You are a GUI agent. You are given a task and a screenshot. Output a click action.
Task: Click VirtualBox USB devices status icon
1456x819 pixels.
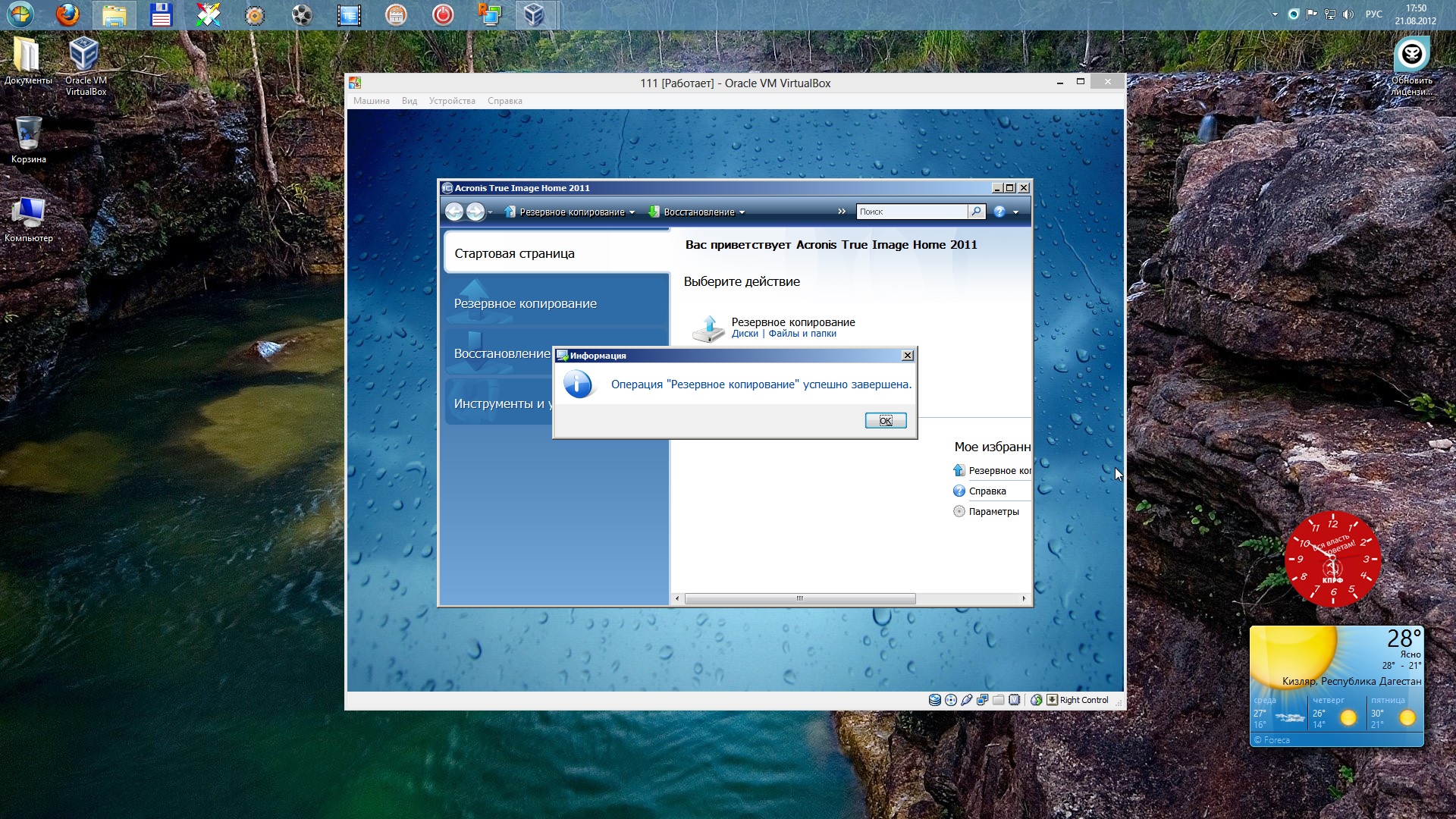click(967, 700)
